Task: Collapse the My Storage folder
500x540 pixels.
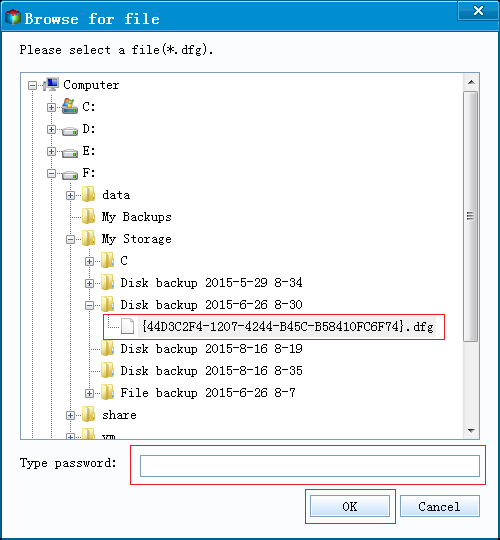Action: click(70, 239)
